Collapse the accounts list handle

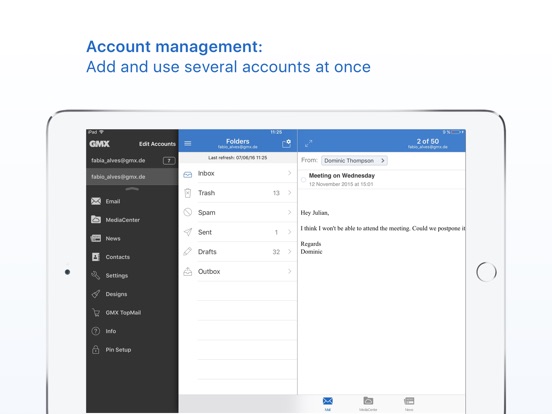point(132,189)
